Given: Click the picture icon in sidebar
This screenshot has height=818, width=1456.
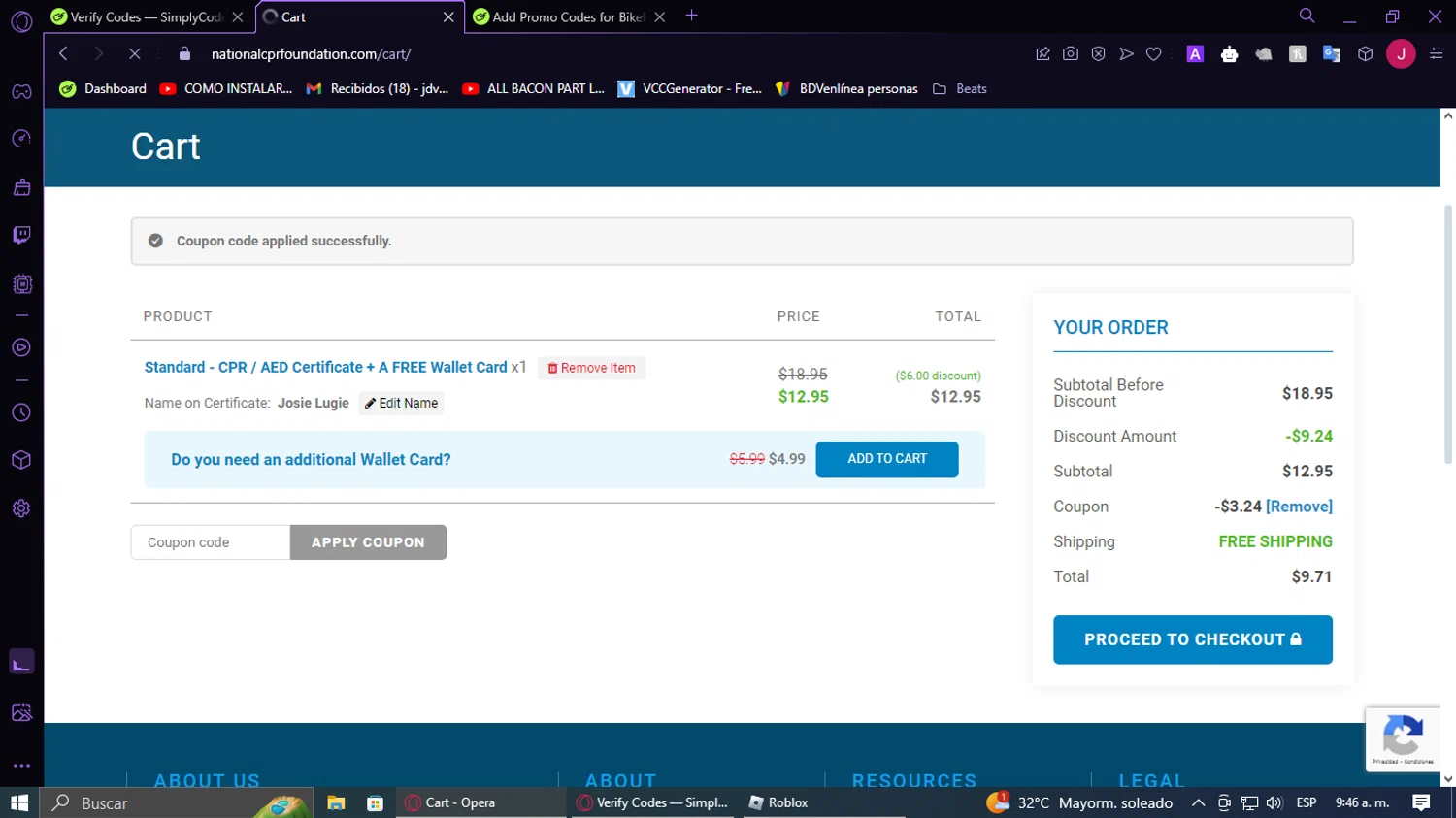Looking at the screenshot, I should click(x=21, y=712).
